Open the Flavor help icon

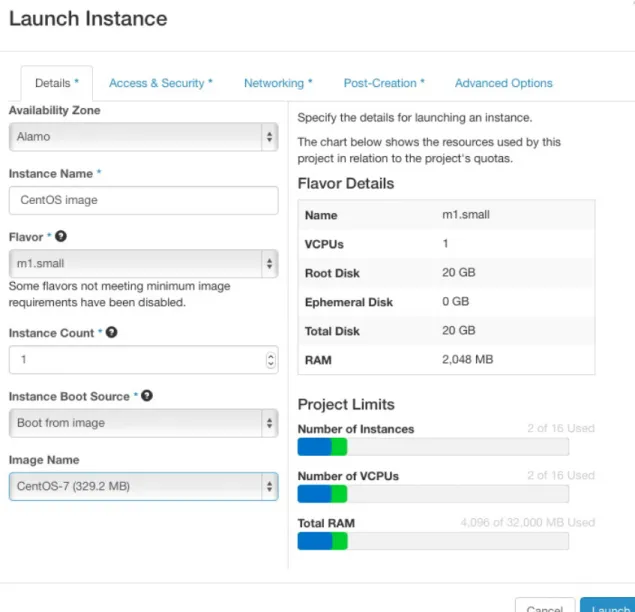pos(61,236)
